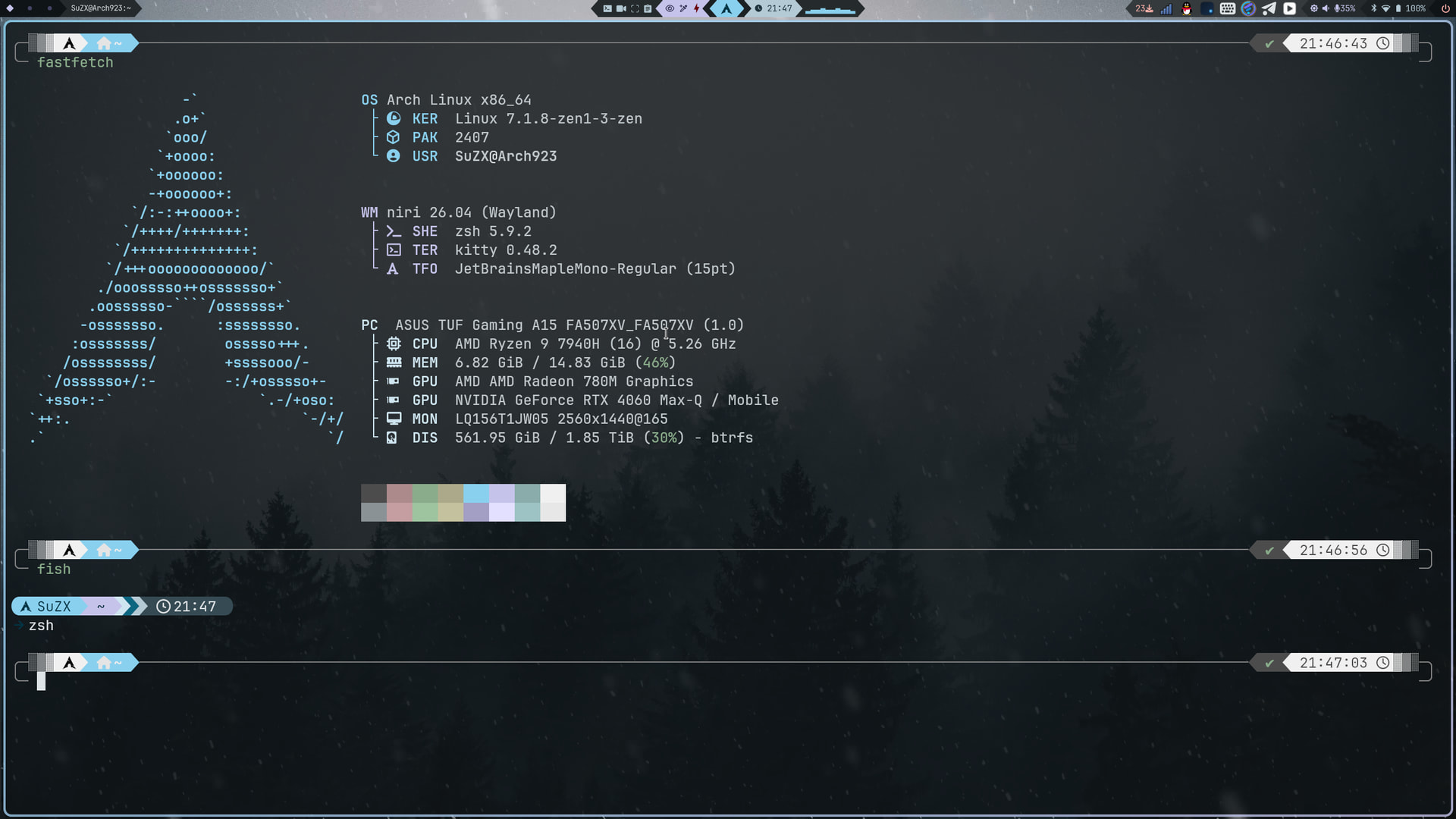Click the dark square tray icon beside QQ
The image size is (1456, 819).
(1207, 8)
